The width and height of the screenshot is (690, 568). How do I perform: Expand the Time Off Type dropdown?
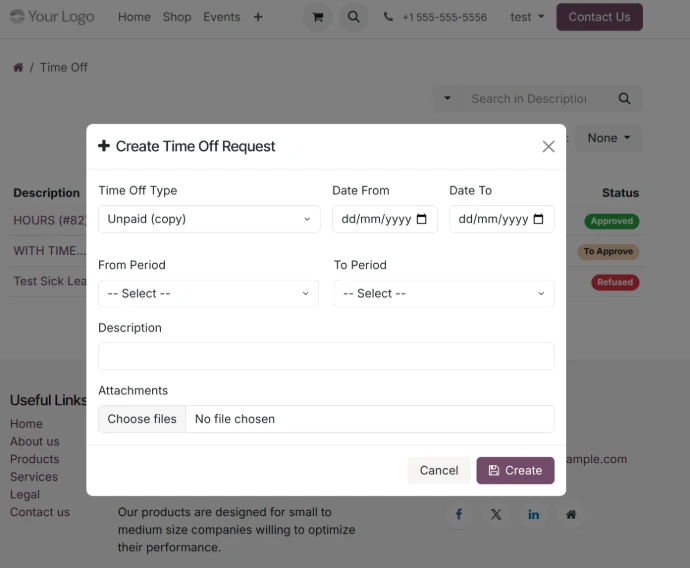tap(209, 219)
